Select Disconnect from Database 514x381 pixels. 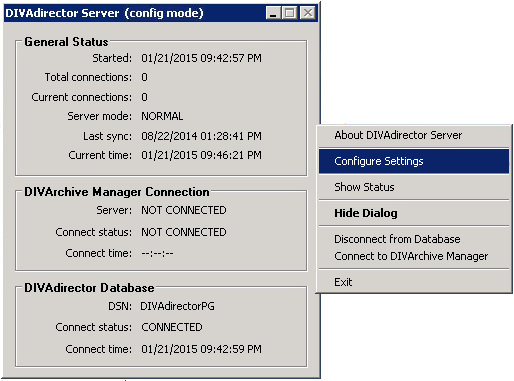coord(414,239)
